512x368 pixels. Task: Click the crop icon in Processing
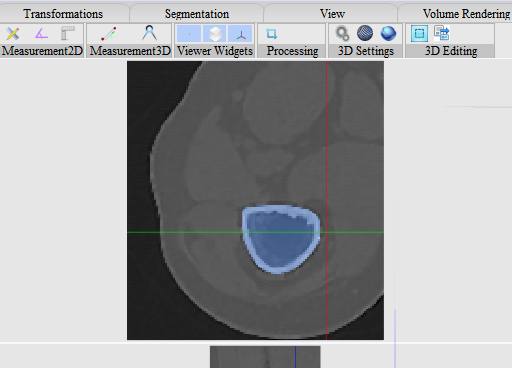(x=271, y=33)
